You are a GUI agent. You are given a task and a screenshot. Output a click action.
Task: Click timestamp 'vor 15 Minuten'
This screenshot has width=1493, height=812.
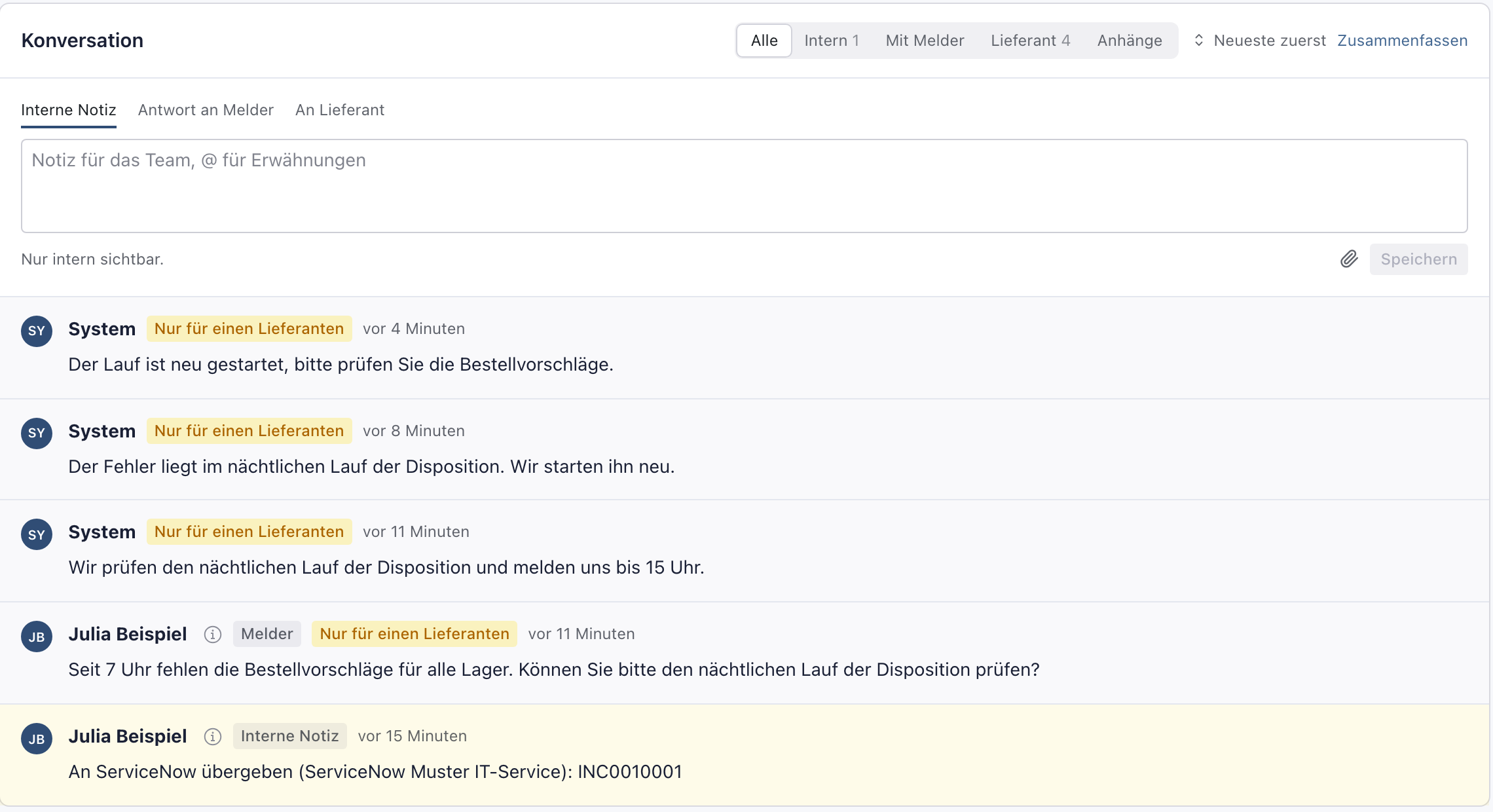point(413,736)
